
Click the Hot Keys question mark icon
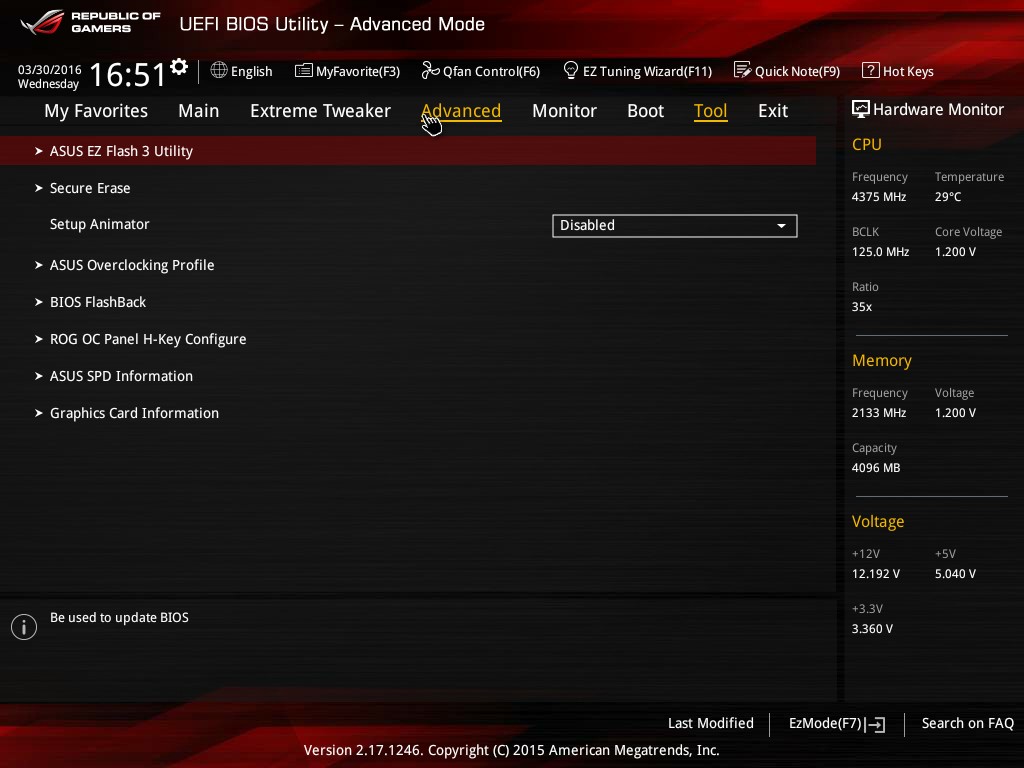tap(870, 70)
